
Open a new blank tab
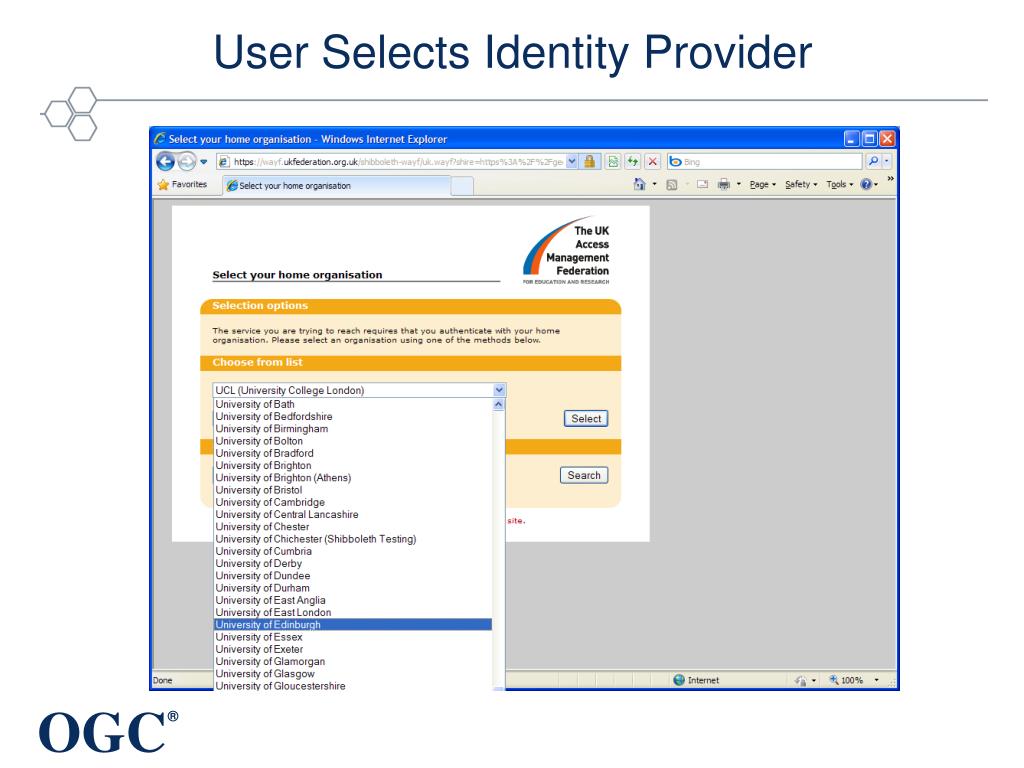(462, 186)
